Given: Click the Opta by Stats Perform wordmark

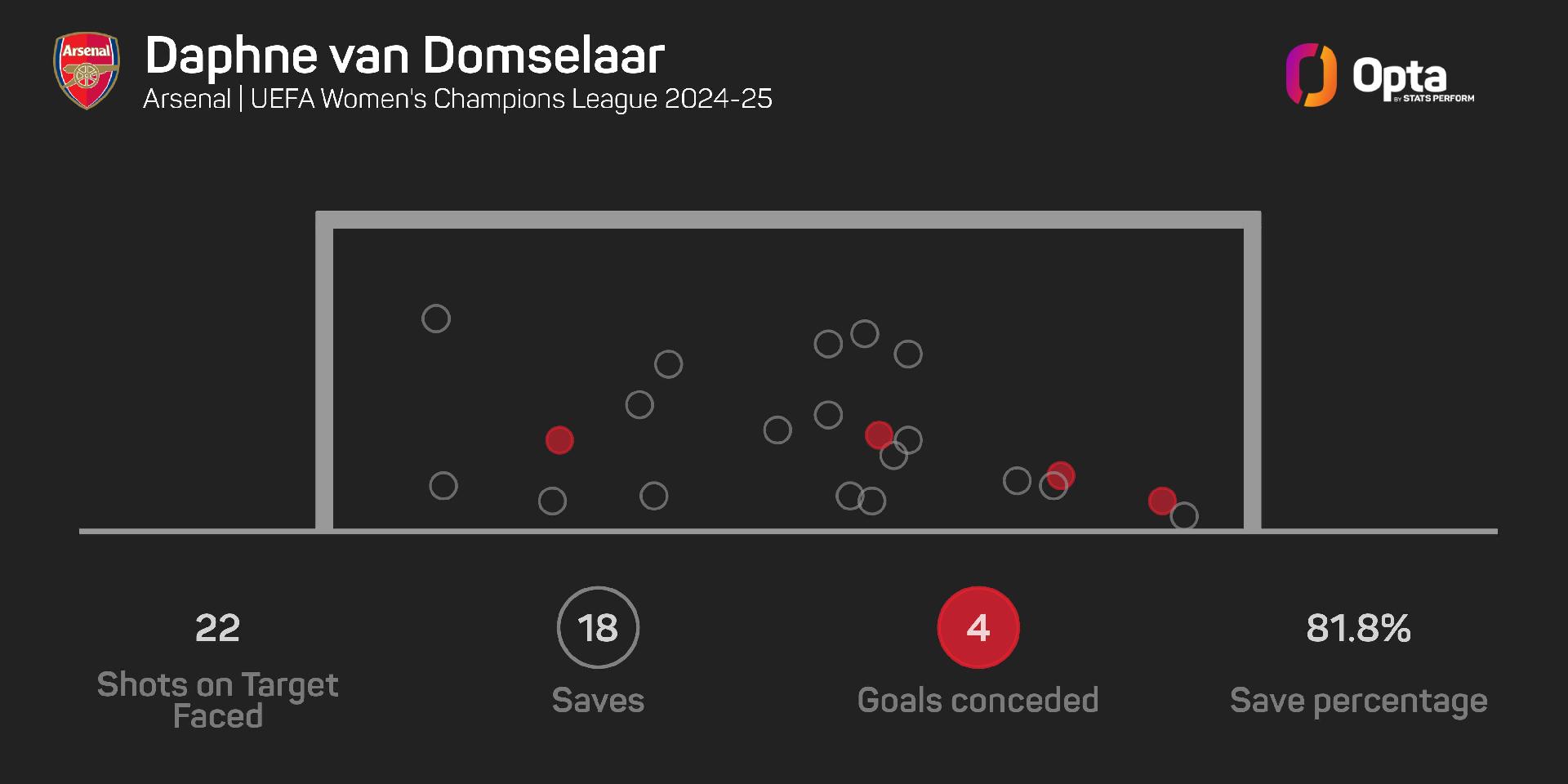Looking at the screenshot, I should 1413,81.
